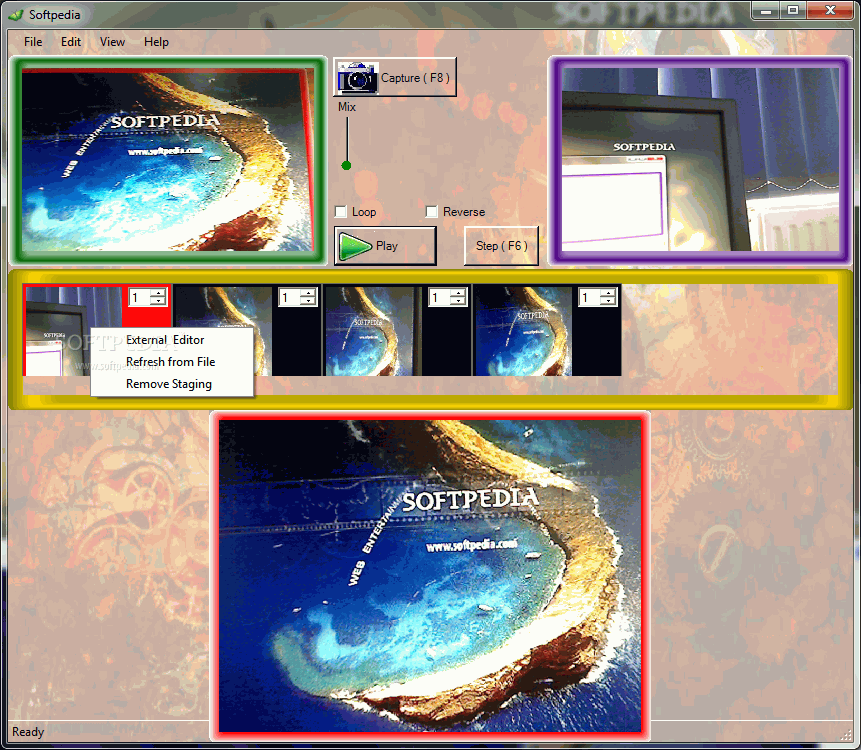861x750 pixels.
Task: Decrease first frame's duration spinner
Action: point(159,301)
